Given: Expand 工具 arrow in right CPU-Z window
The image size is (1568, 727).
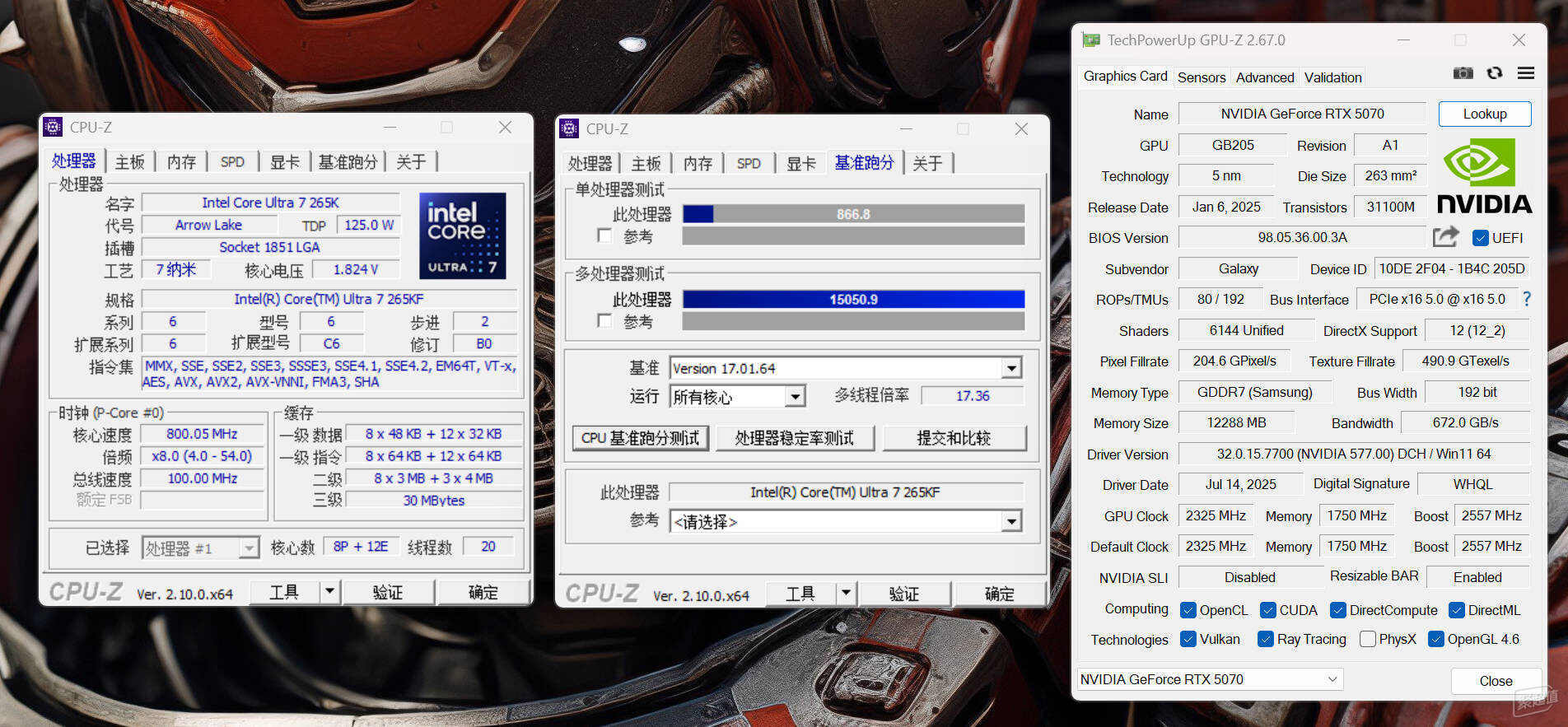Looking at the screenshot, I should (846, 593).
